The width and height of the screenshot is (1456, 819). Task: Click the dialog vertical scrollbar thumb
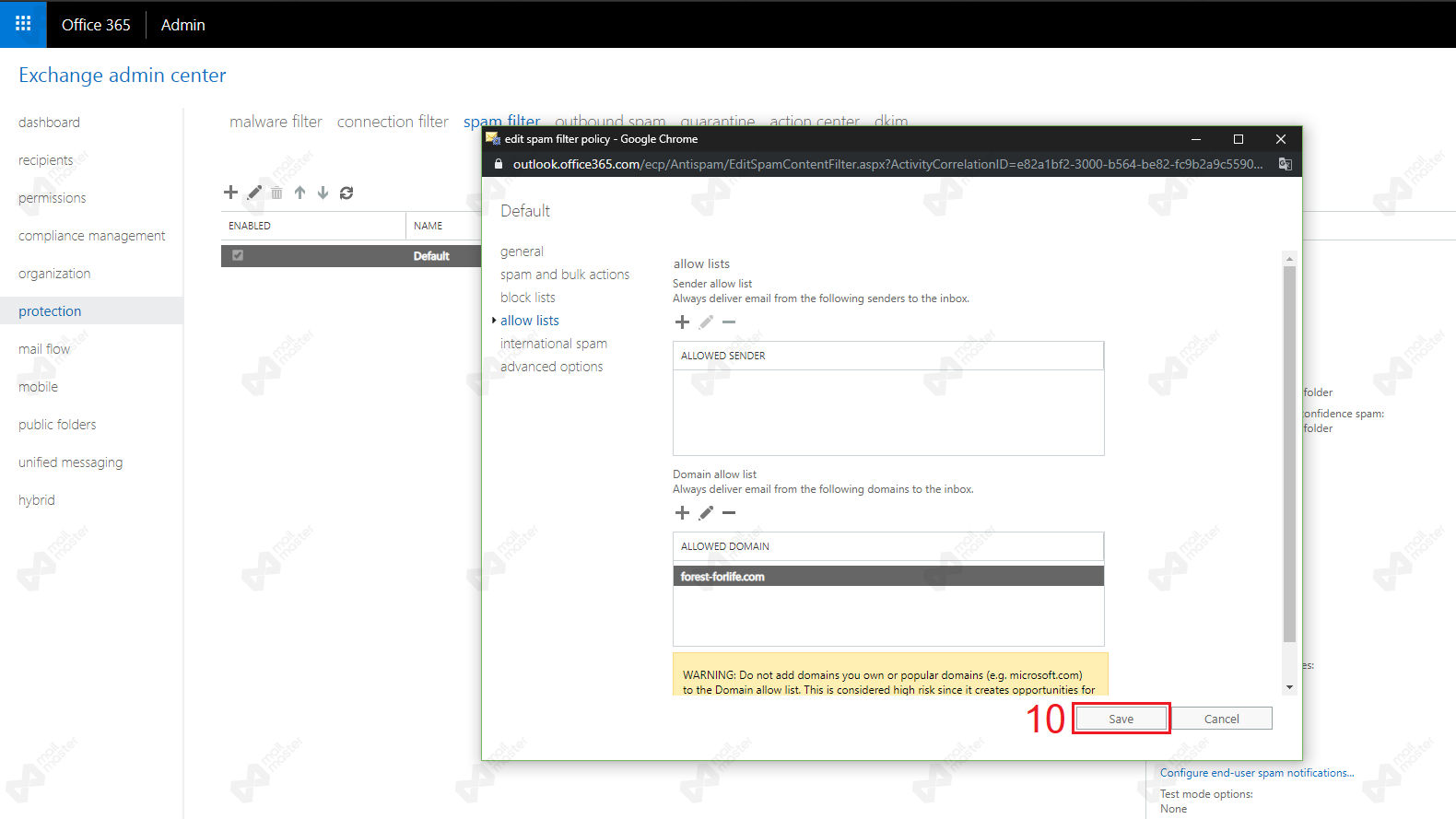1289,453
